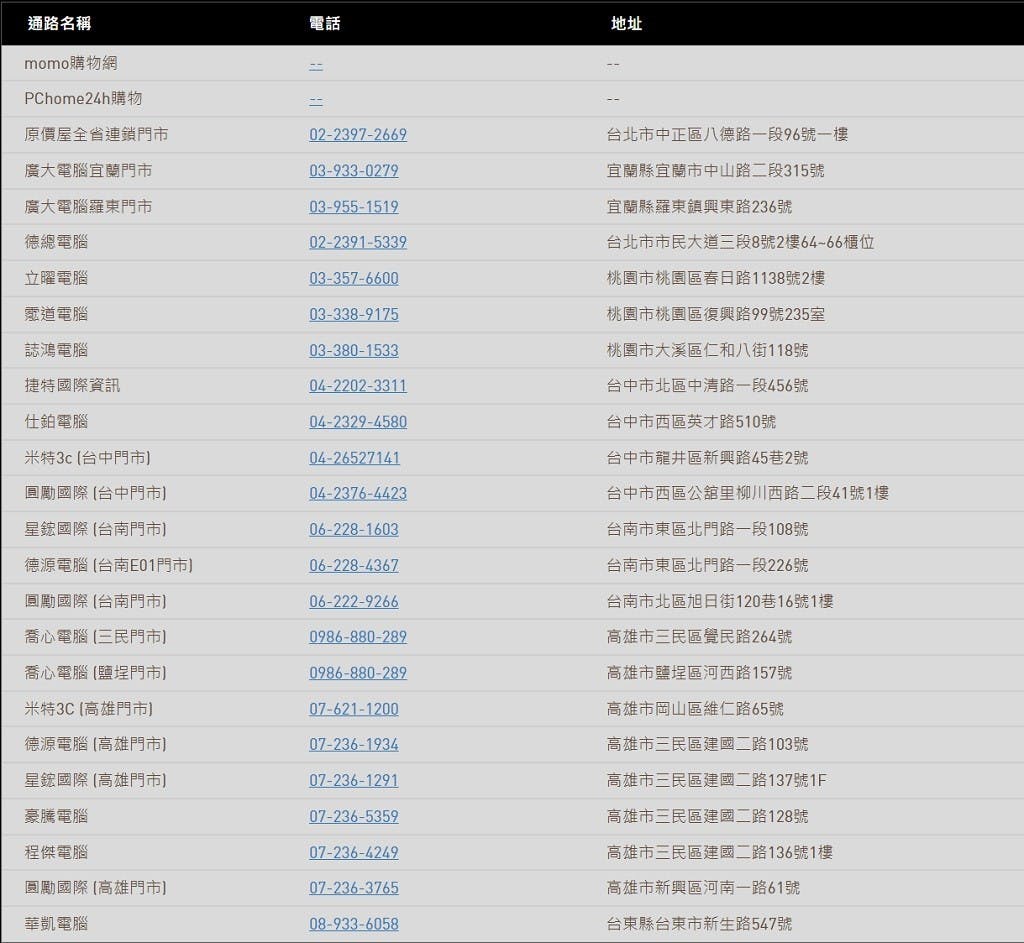1024x943 pixels.
Task: Click store name 豪騰電腦
Action: pos(56,816)
